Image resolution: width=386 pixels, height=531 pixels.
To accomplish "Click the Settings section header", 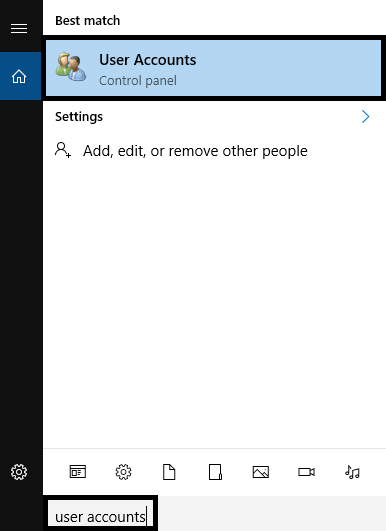I will point(79,116).
